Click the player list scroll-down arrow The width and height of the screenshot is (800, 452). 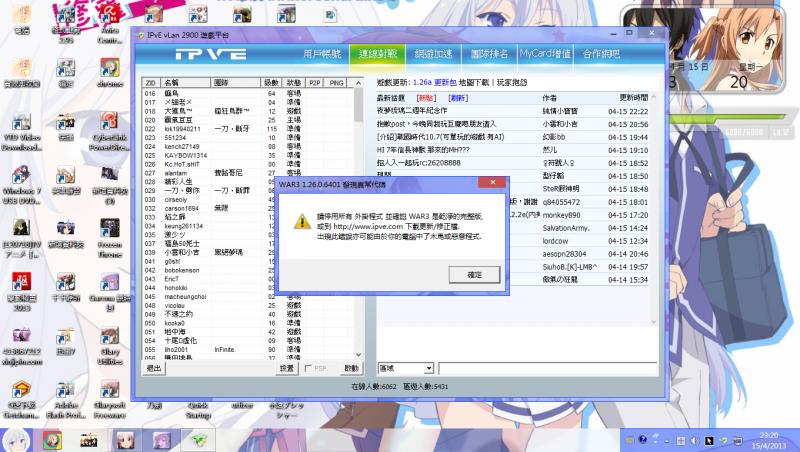(358, 354)
